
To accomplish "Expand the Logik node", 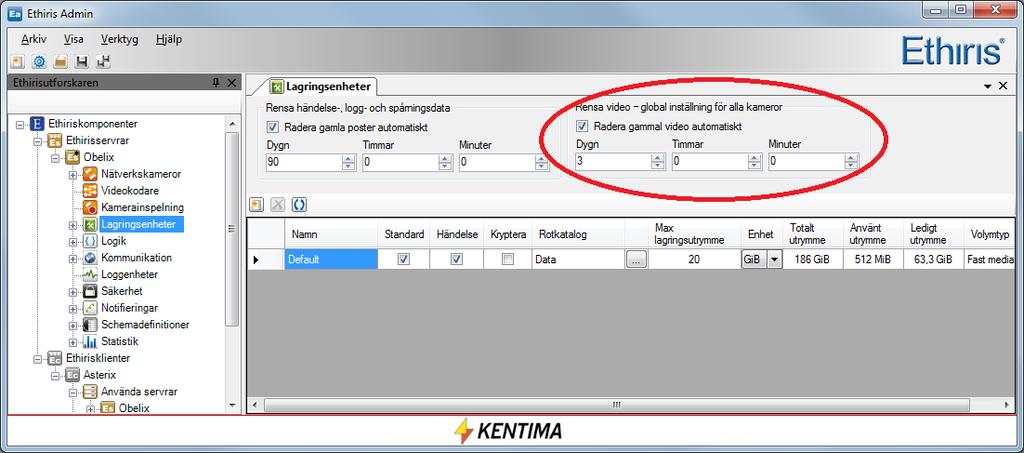I will coord(72,242).
